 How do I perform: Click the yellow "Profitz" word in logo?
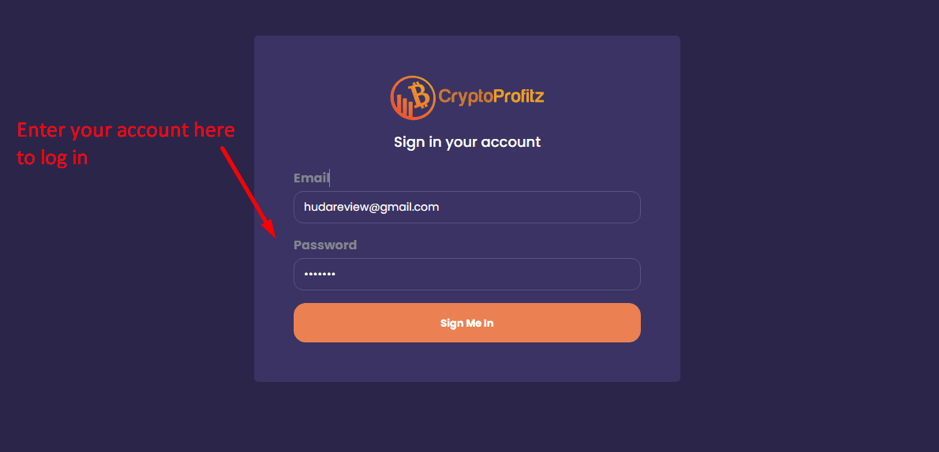[518, 96]
